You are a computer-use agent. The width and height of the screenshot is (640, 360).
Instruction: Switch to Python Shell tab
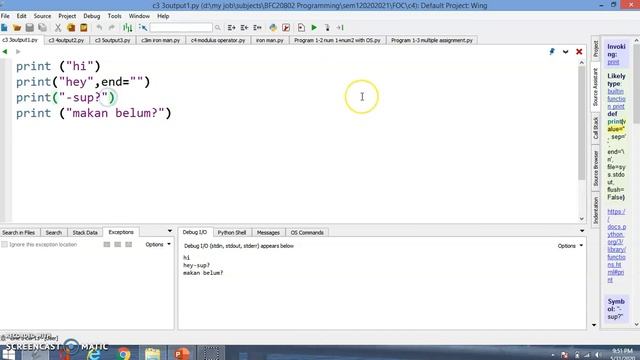pyautogui.click(x=231, y=232)
